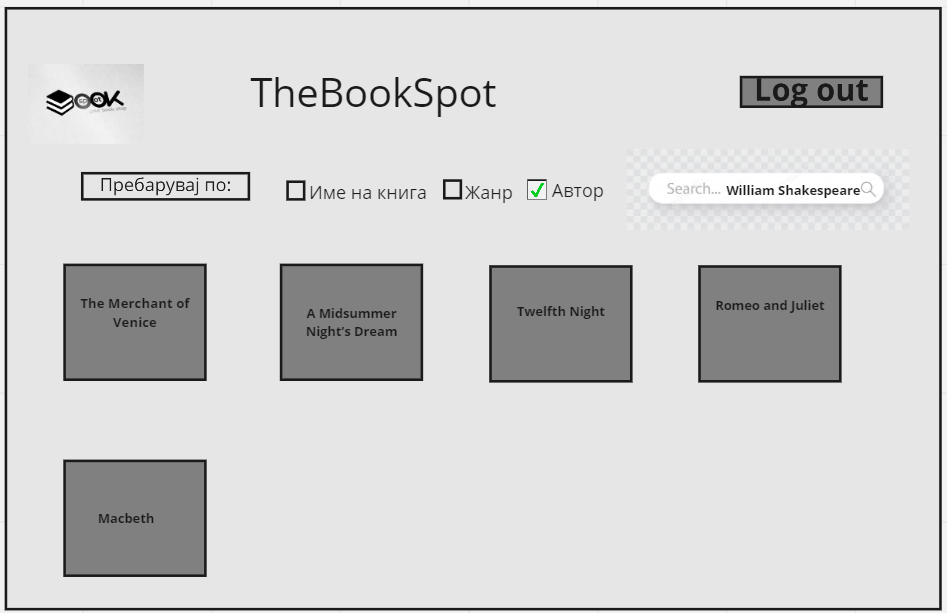This screenshot has height=613, width=947.
Task: Open The Merchant of Venice book tile
Action: tap(135, 322)
